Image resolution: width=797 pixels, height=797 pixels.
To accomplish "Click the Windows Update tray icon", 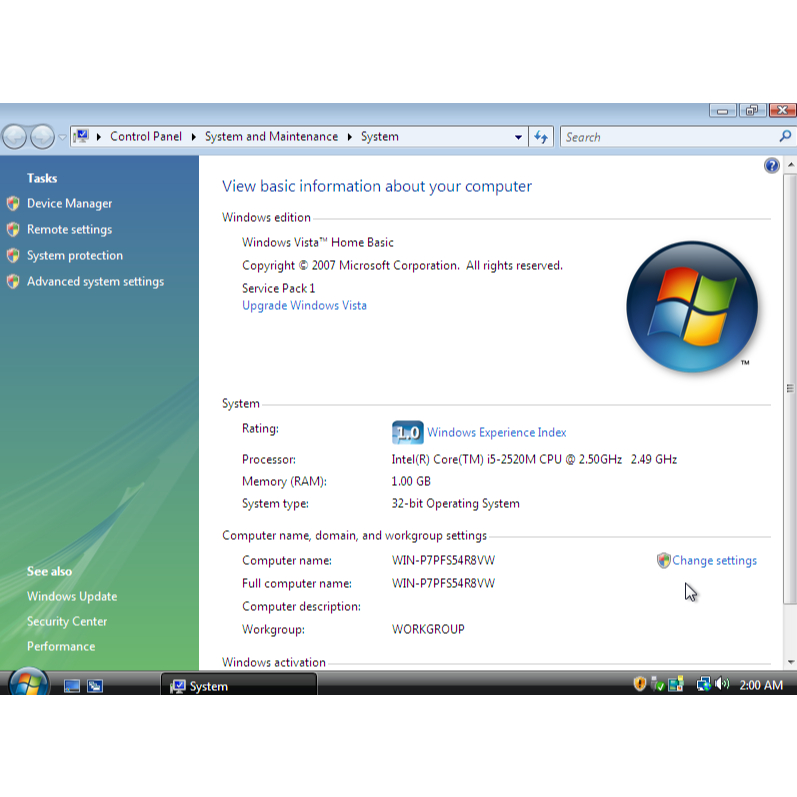I will click(x=676, y=684).
